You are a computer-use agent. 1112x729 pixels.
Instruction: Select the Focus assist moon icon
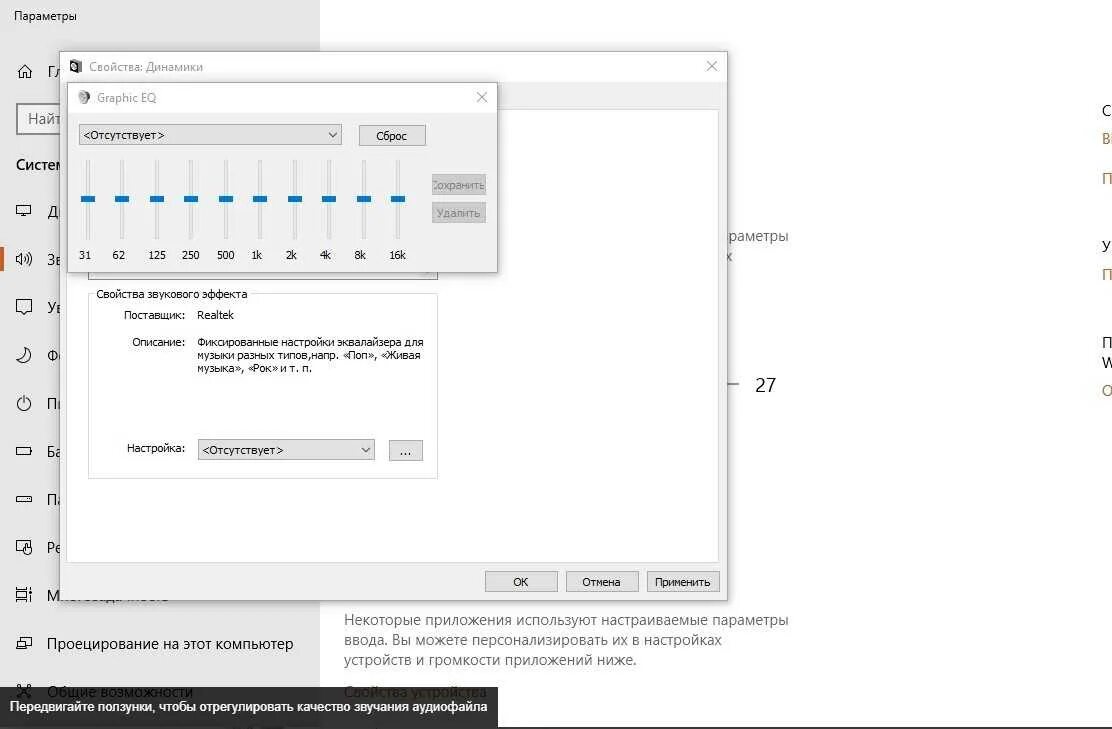click(x=24, y=355)
